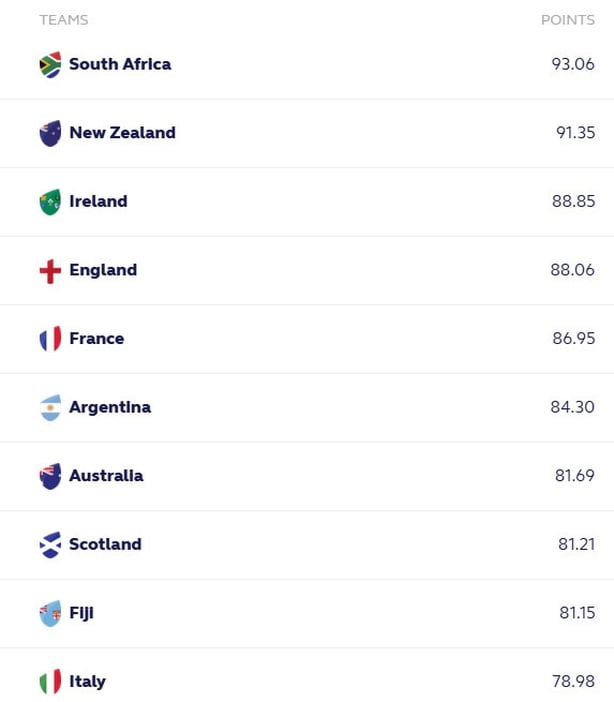614x702 pixels.
Task: Click the Fiji flag icon
Action: click(50, 614)
